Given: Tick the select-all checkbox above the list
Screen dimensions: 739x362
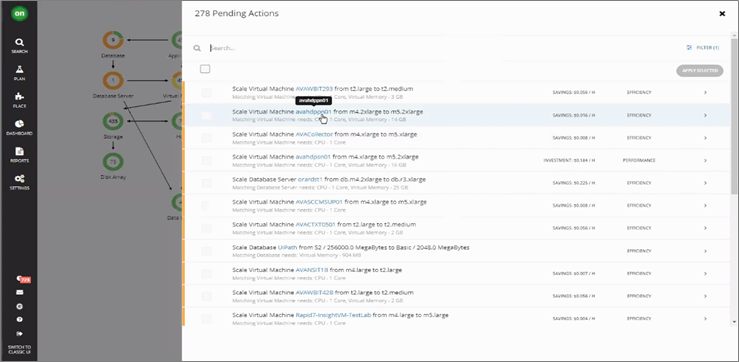Looking at the screenshot, I should point(205,69).
